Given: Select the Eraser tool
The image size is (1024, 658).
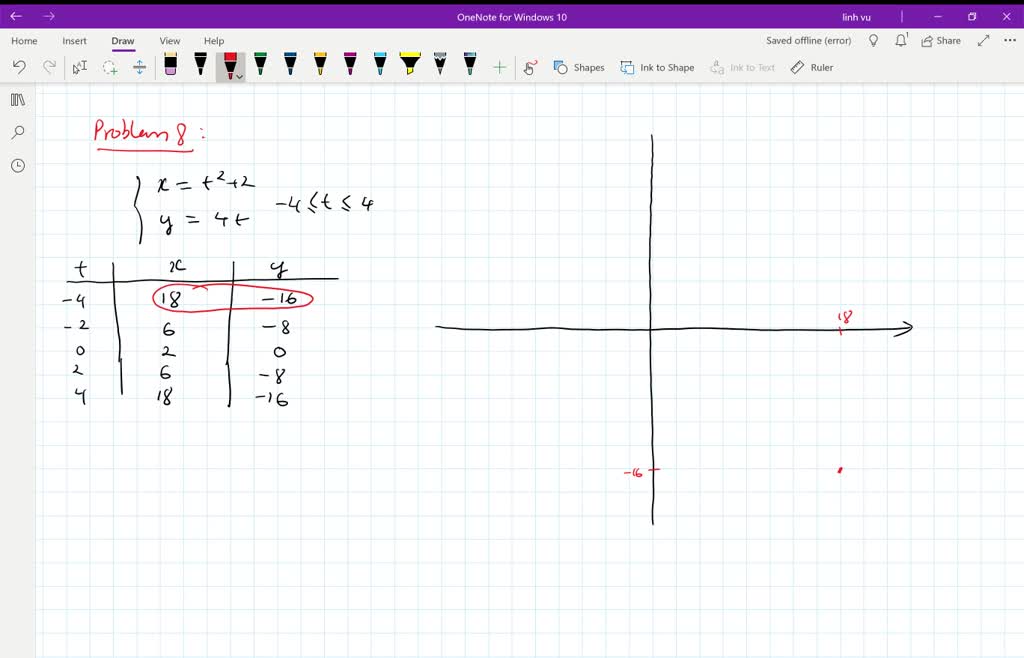Looking at the screenshot, I should (x=170, y=67).
